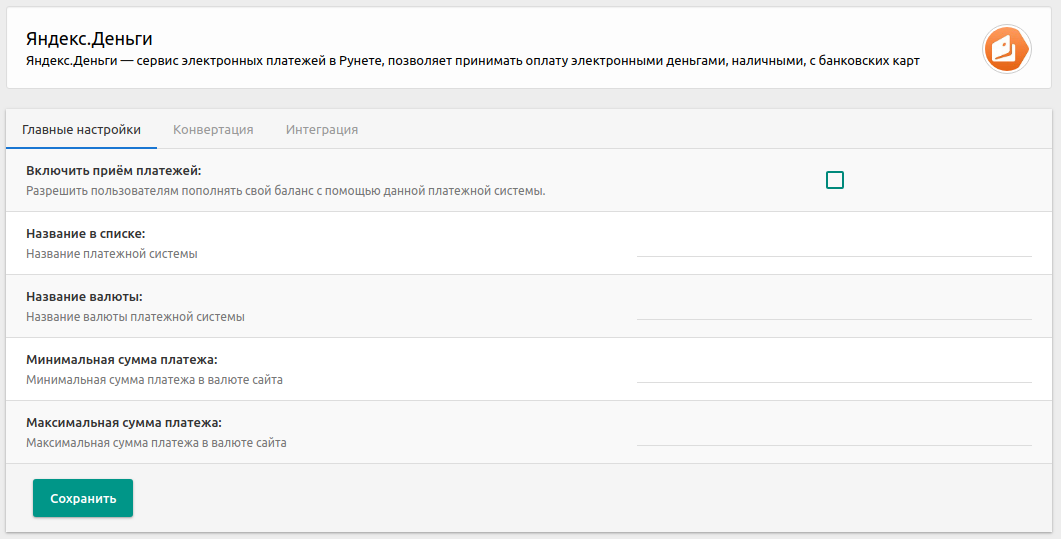Click the hint text starting with Разрешить пользователям

click(x=285, y=191)
